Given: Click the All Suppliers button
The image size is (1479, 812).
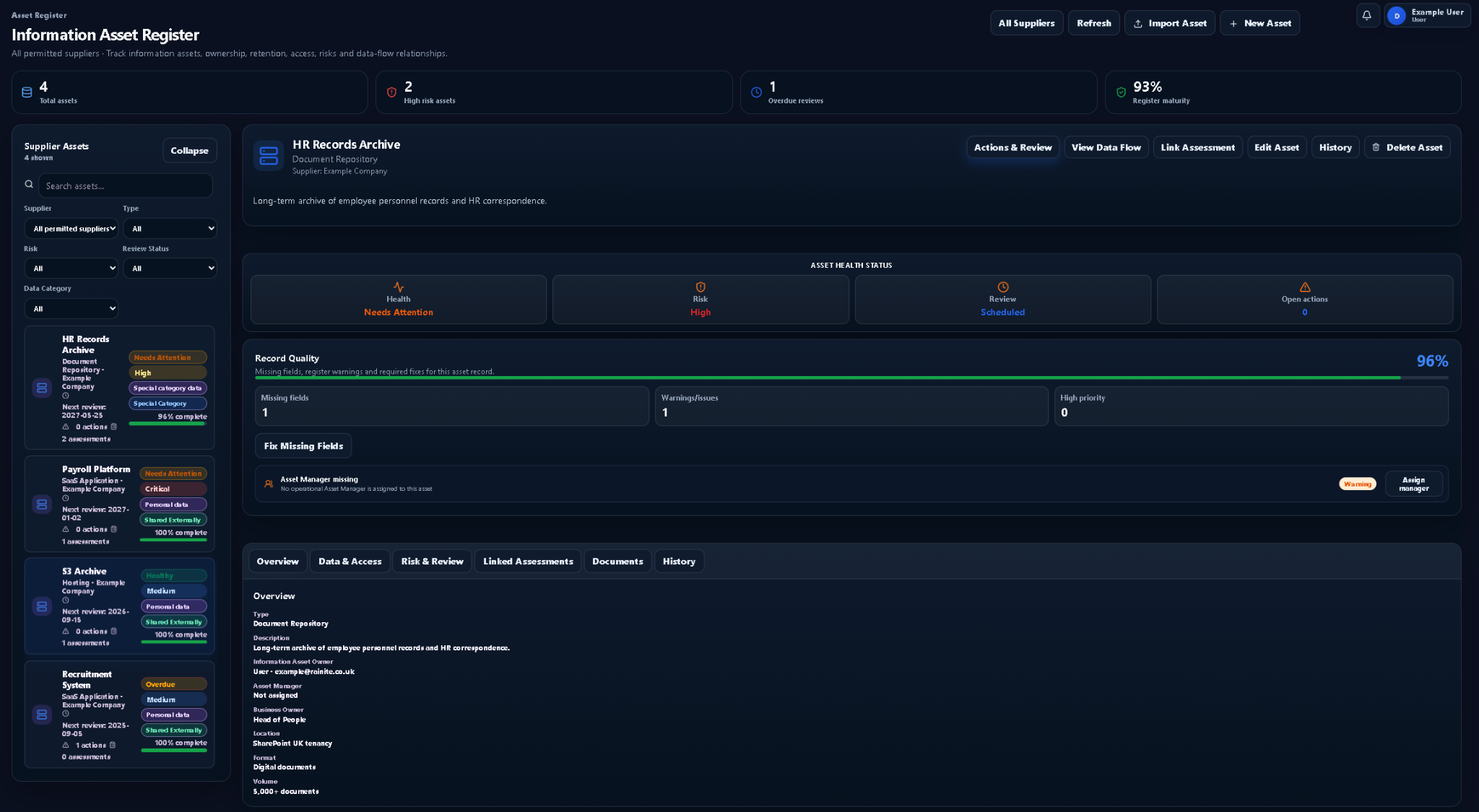Looking at the screenshot, I should pyautogui.click(x=1026, y=23).
